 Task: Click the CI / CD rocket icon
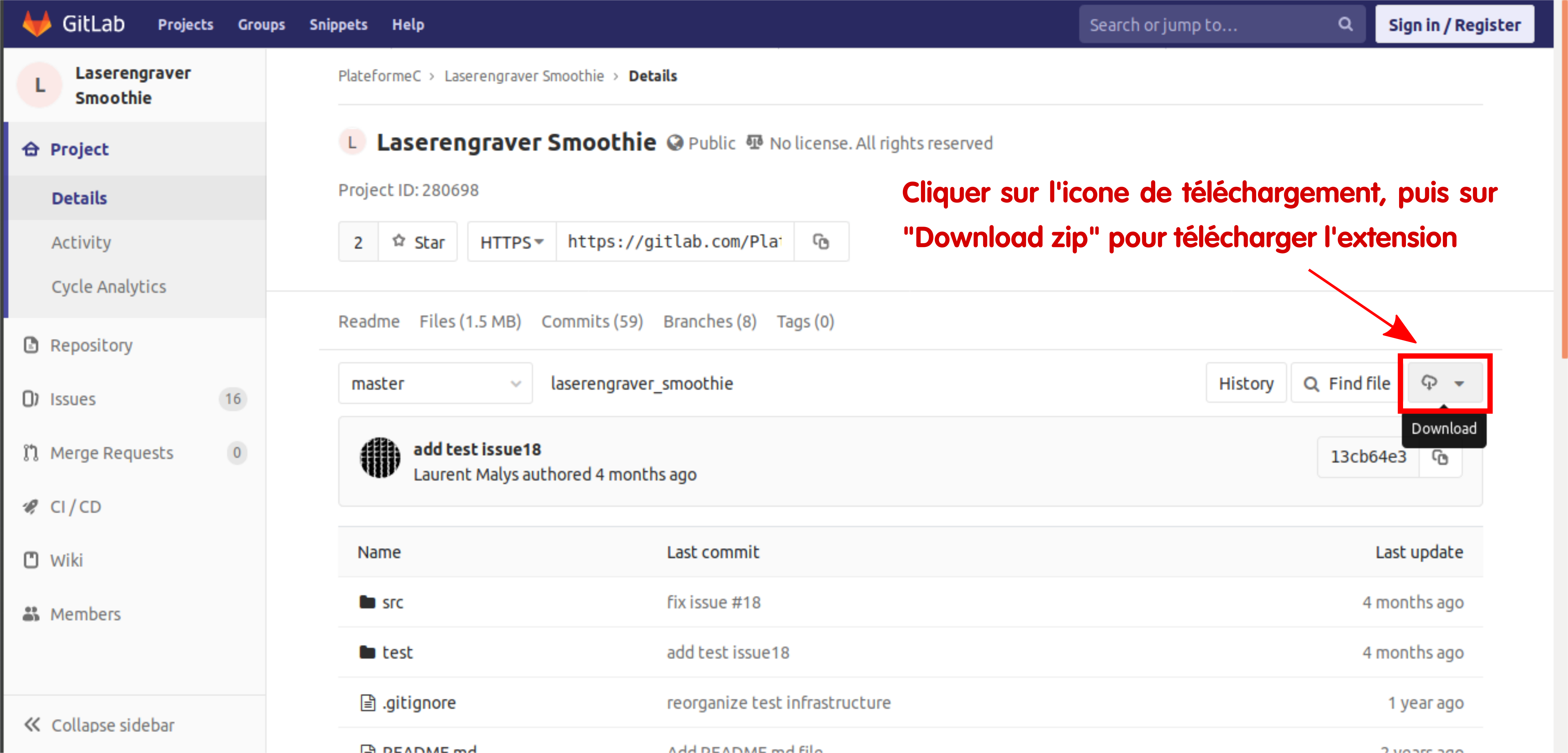pos(30,507)
